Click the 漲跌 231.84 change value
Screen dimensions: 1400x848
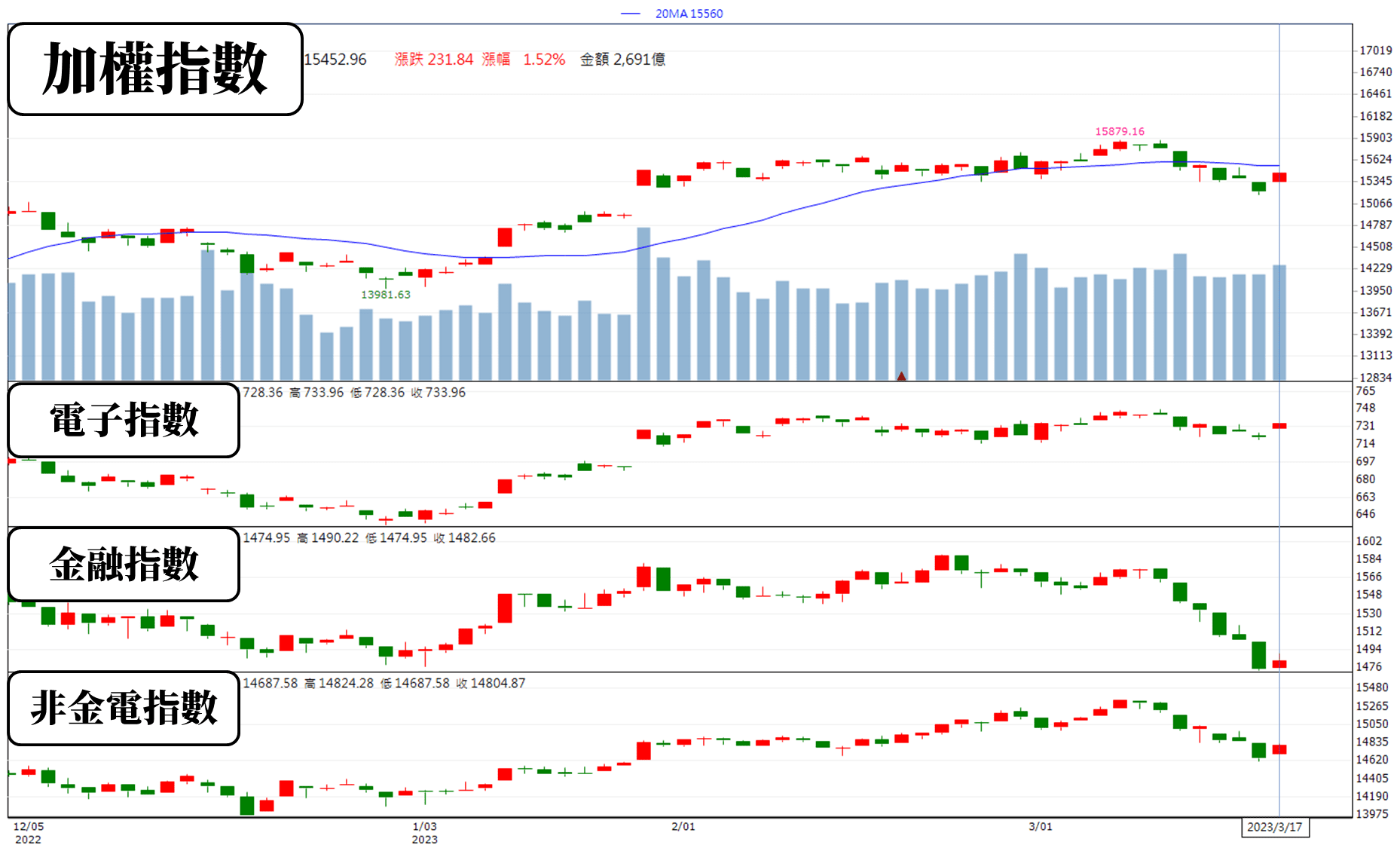(434, 60)
